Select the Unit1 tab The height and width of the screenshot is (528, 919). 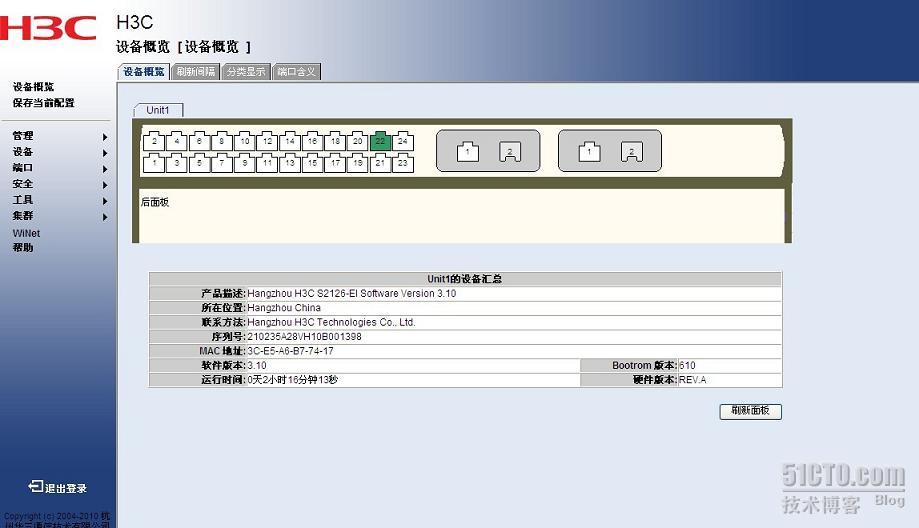coord(158,110)
